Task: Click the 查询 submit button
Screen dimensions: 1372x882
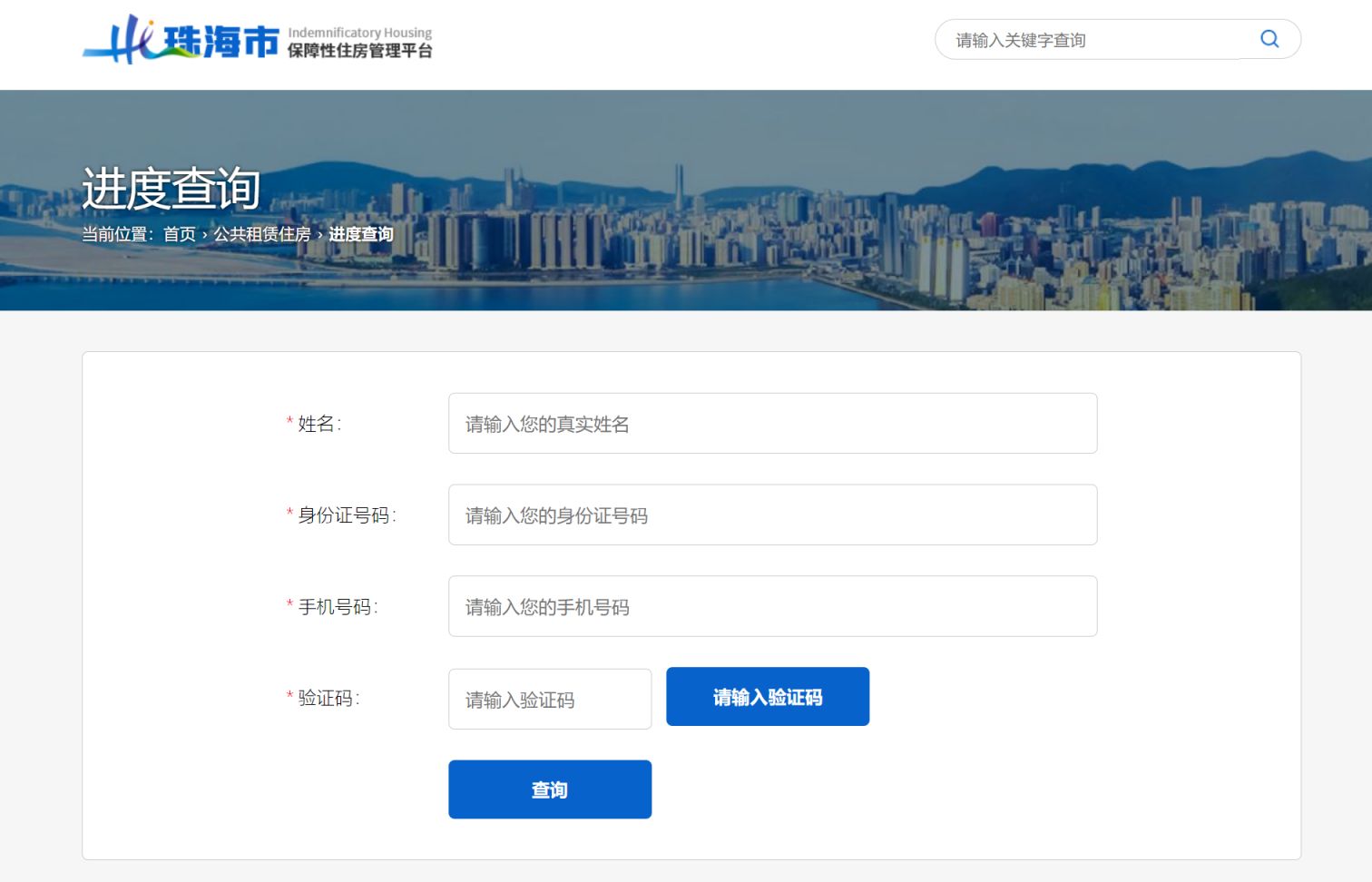Action: [550, 789]
